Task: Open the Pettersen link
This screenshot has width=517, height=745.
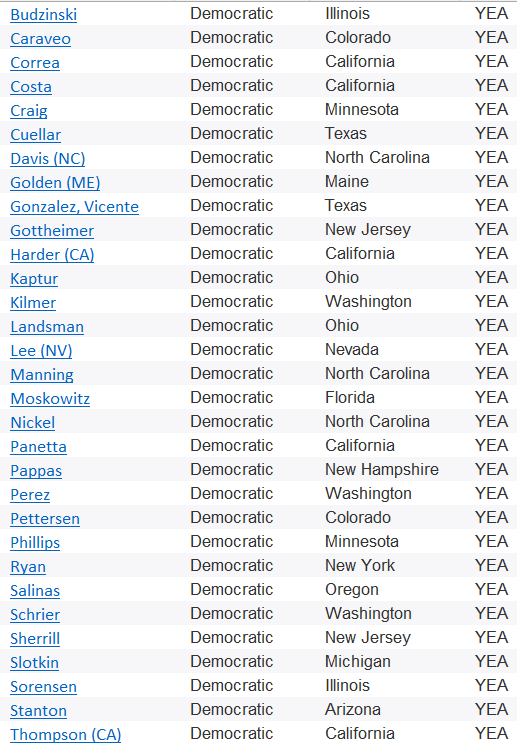Action: tap(45, 519)
